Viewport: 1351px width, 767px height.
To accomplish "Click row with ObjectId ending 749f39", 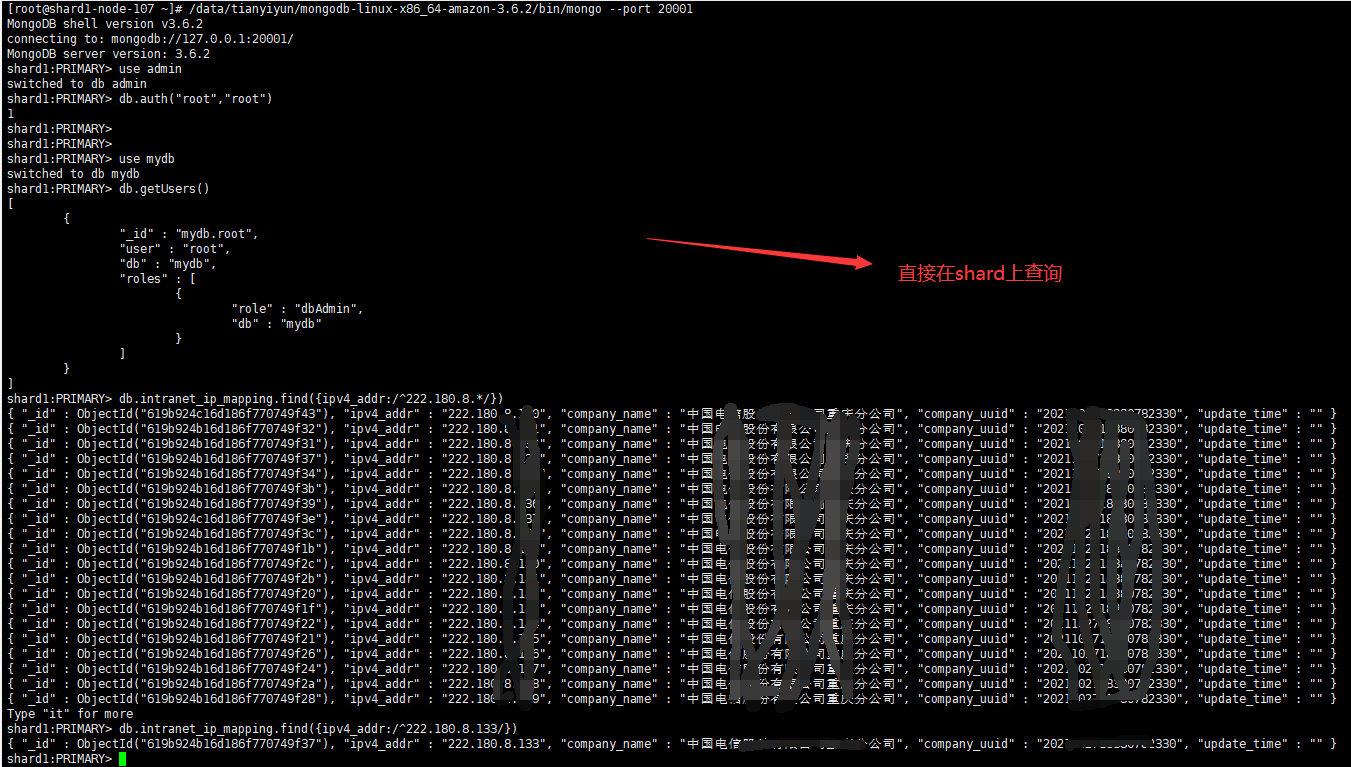I will tap(671, 504).
